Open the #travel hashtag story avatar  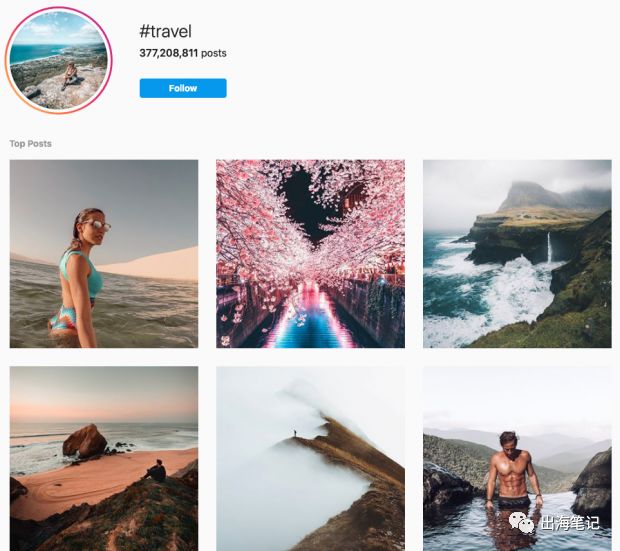point(59,60)
